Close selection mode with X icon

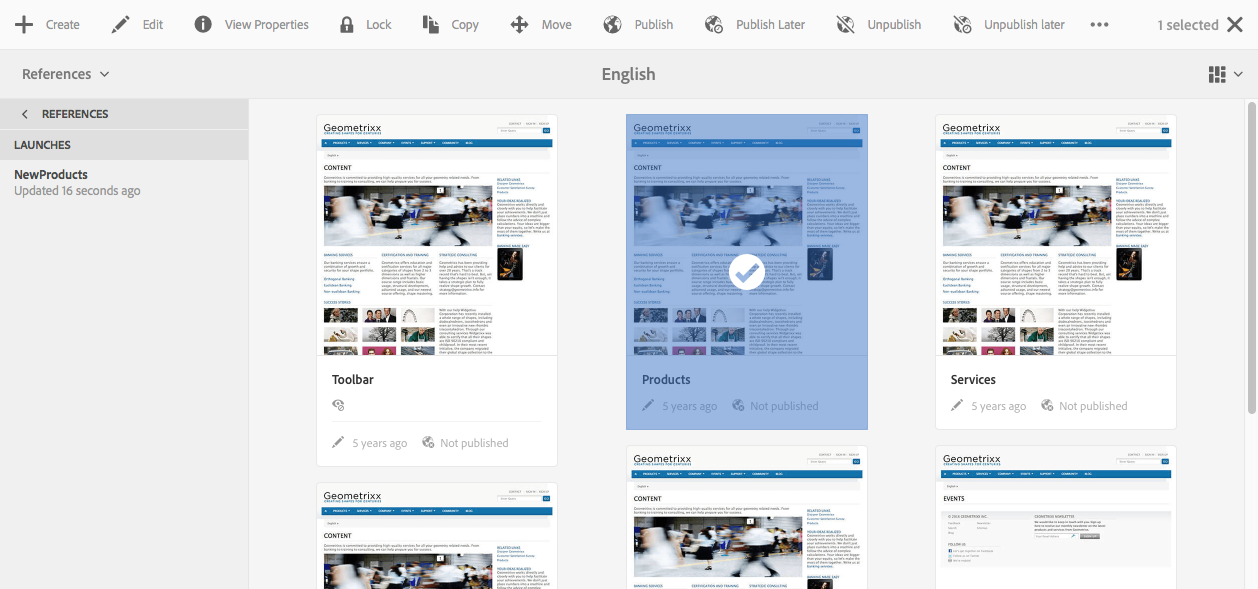[1235, 24]
